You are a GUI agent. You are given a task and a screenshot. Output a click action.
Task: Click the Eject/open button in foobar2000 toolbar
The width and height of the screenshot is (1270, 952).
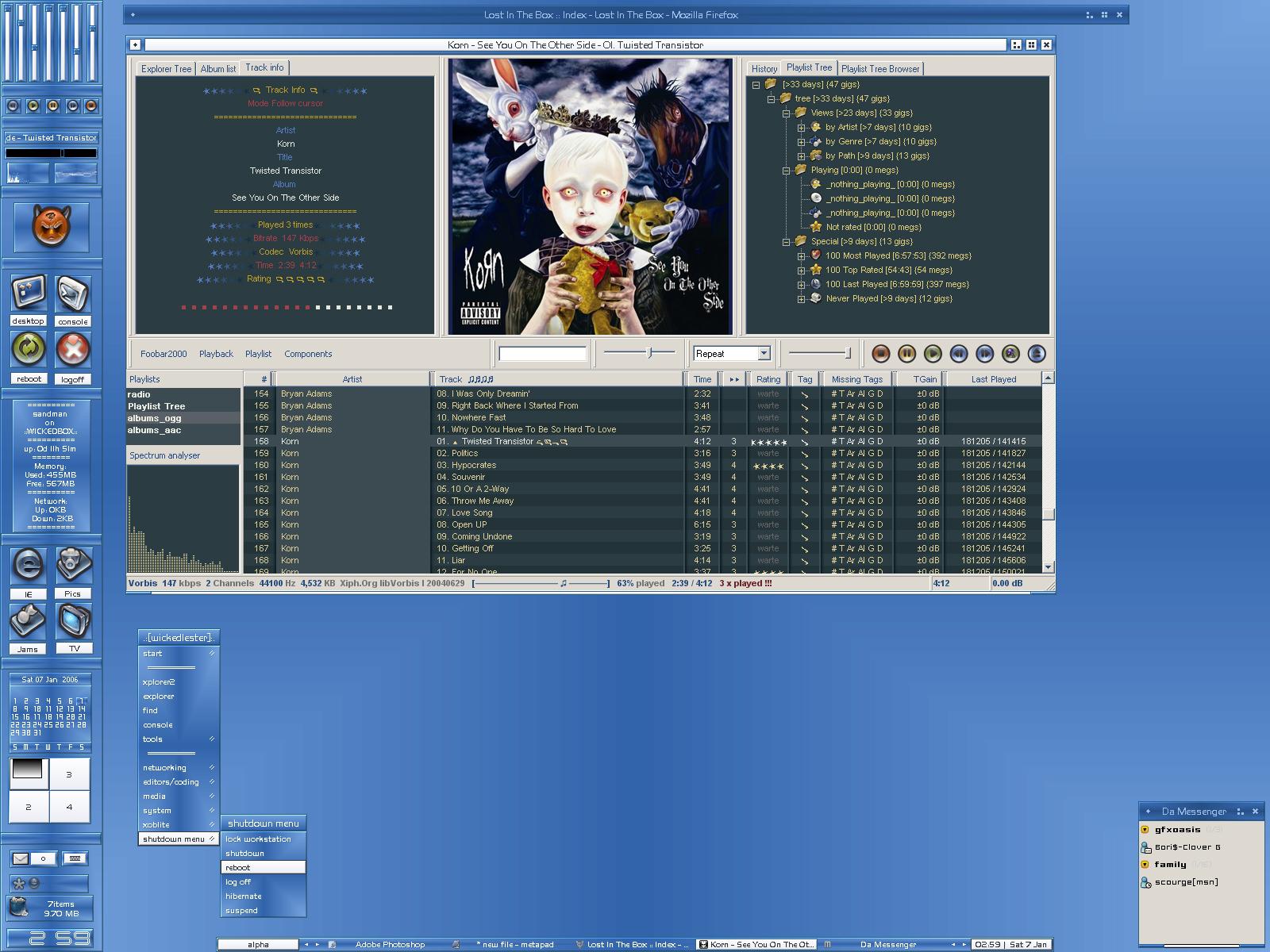click(x=1037, y=354)
